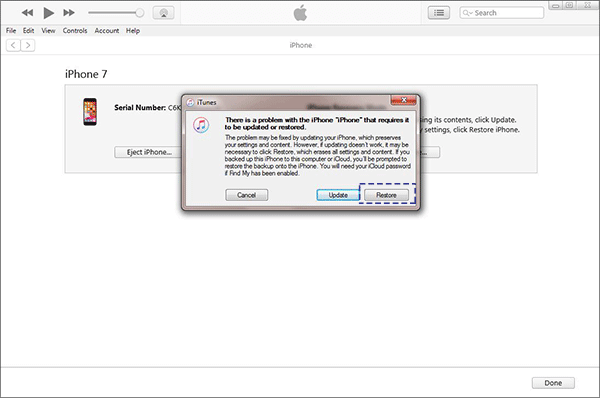Open the Help menu
This screenshot has height=398, width=600.
[x=133, y=31]
